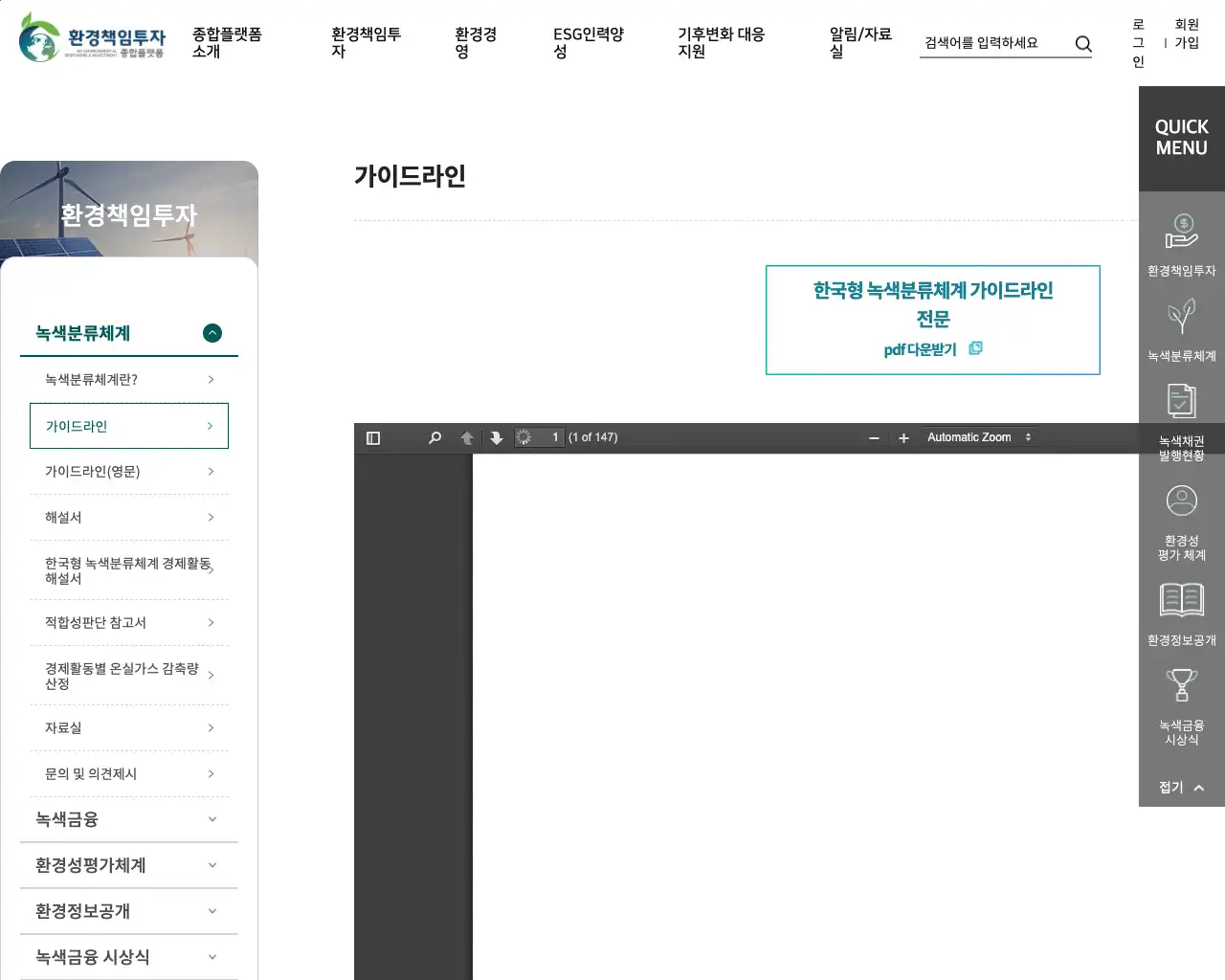
Task: Open the PDF find search icon
Action: tap(434, 438)
